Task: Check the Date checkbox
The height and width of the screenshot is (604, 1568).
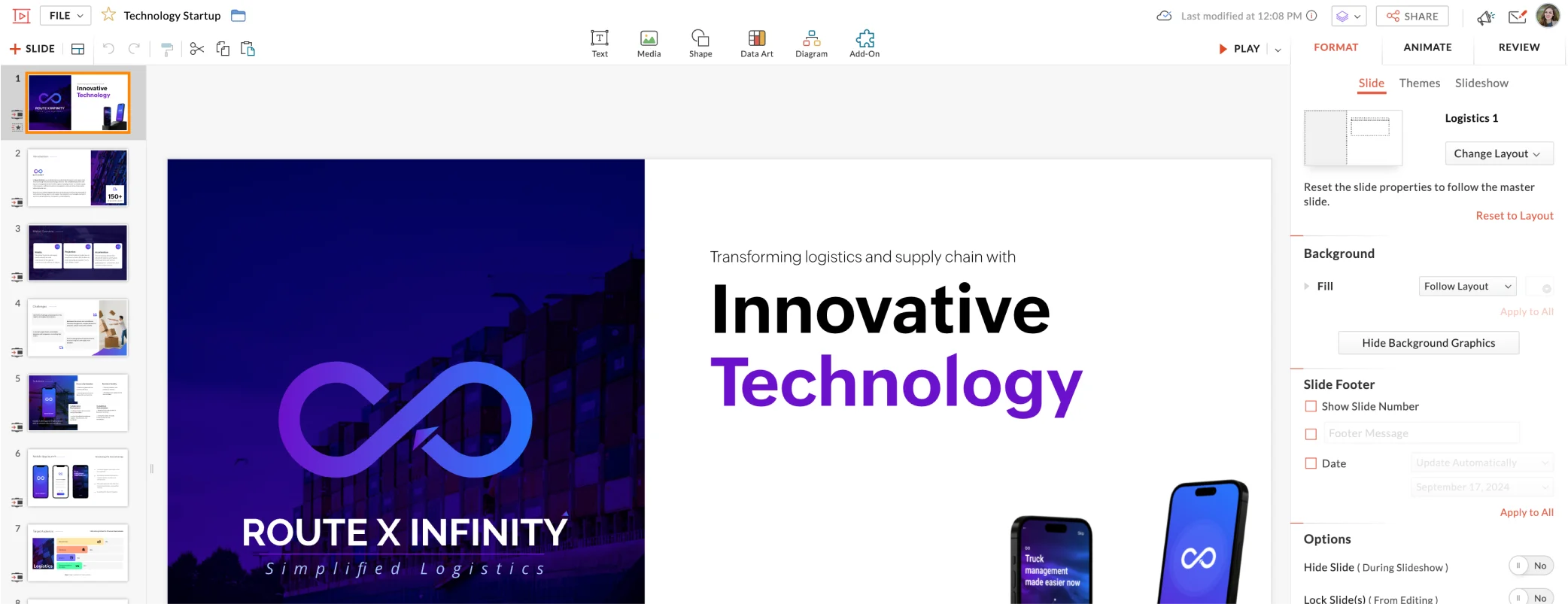Action: pyautogui.click(x=1311, y=463)
